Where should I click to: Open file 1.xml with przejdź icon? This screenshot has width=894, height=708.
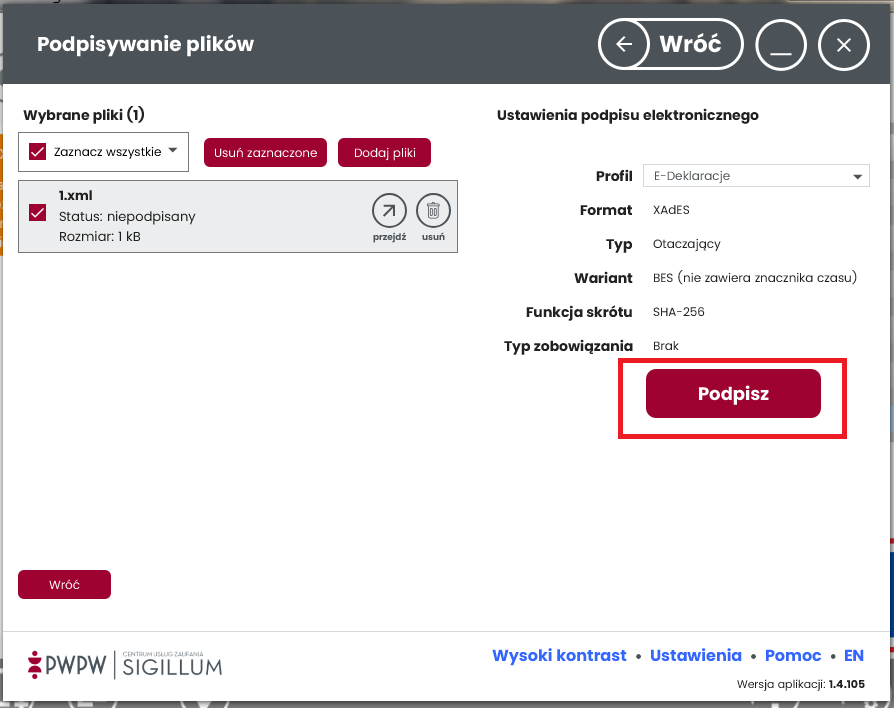pos(389,211)
